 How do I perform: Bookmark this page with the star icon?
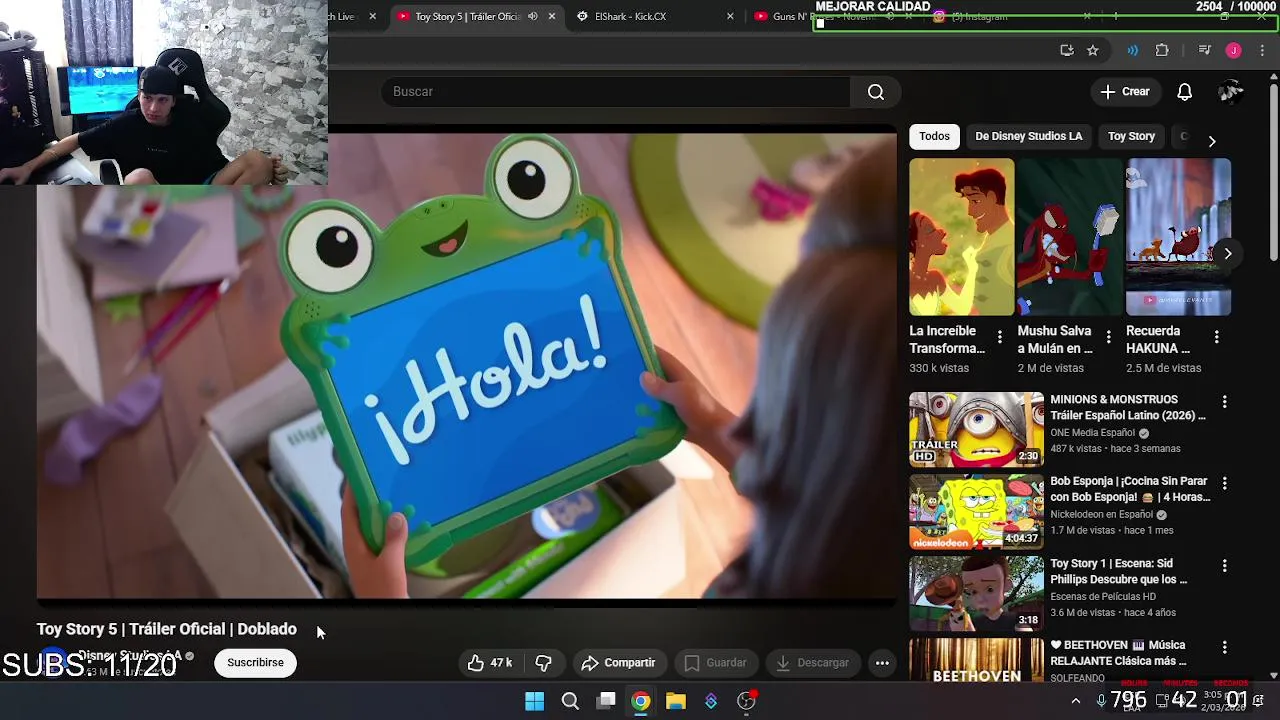[x=1093, y=50]
